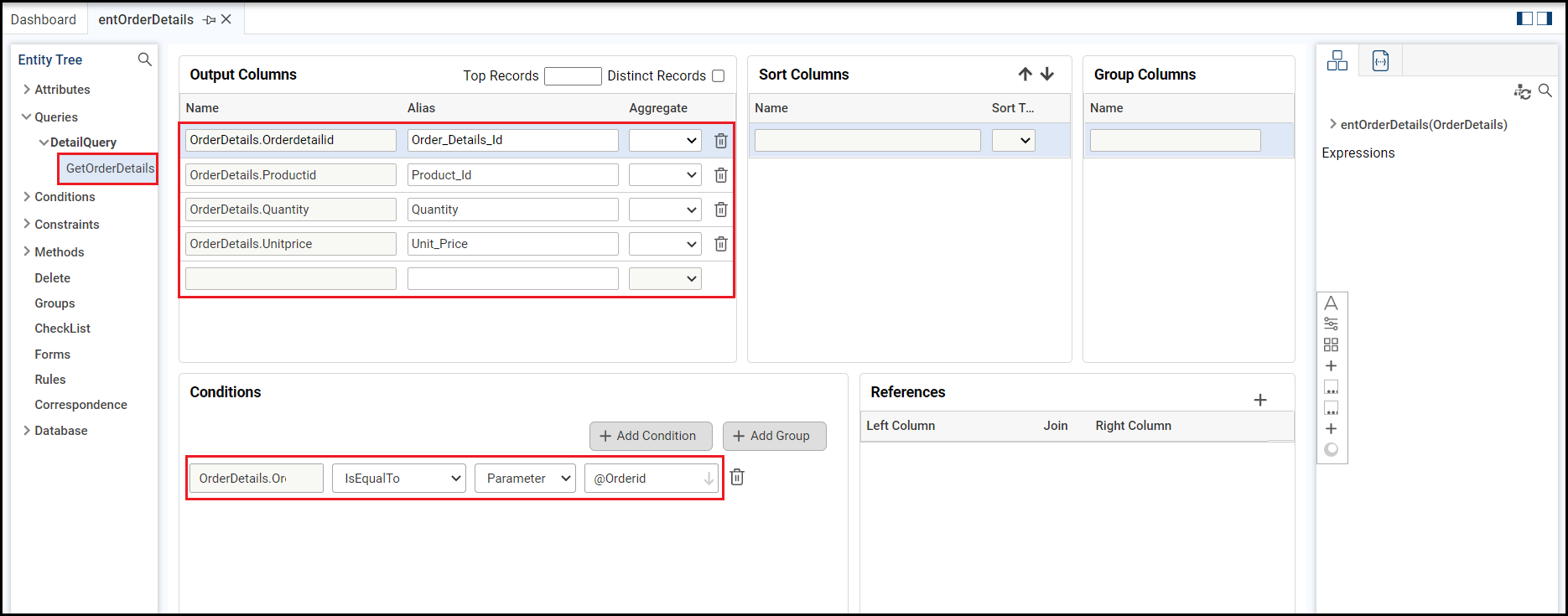Open the IsEqualTo operator dropdown

(399, 479)
